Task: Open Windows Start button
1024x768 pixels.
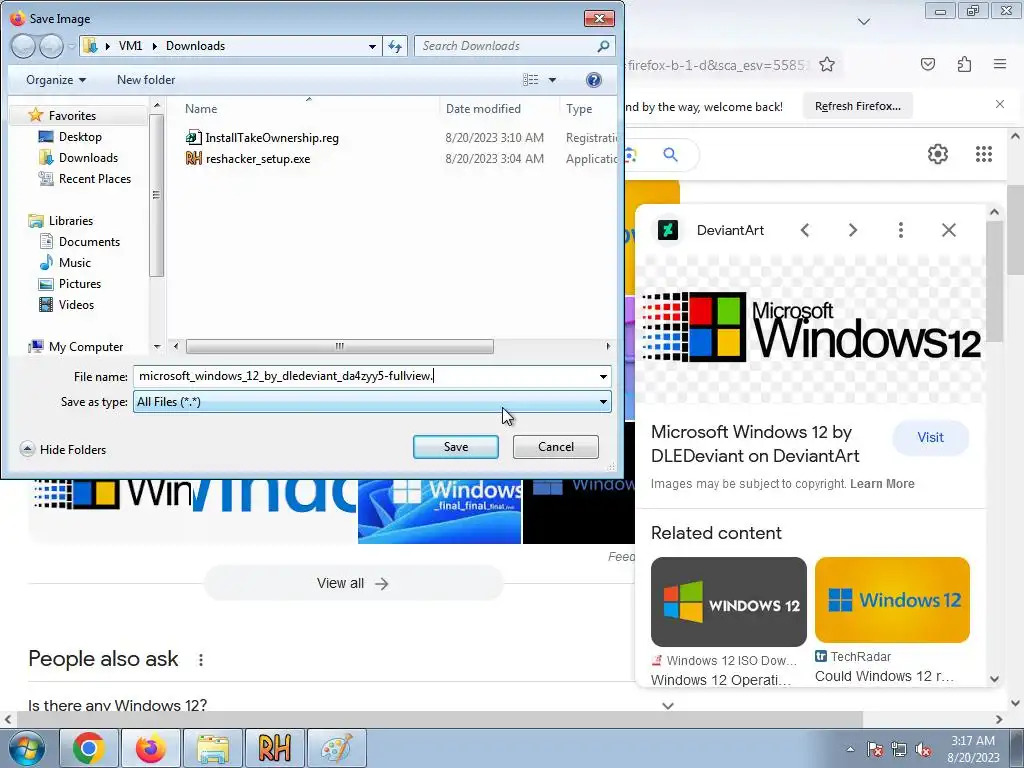Action: 27,748
